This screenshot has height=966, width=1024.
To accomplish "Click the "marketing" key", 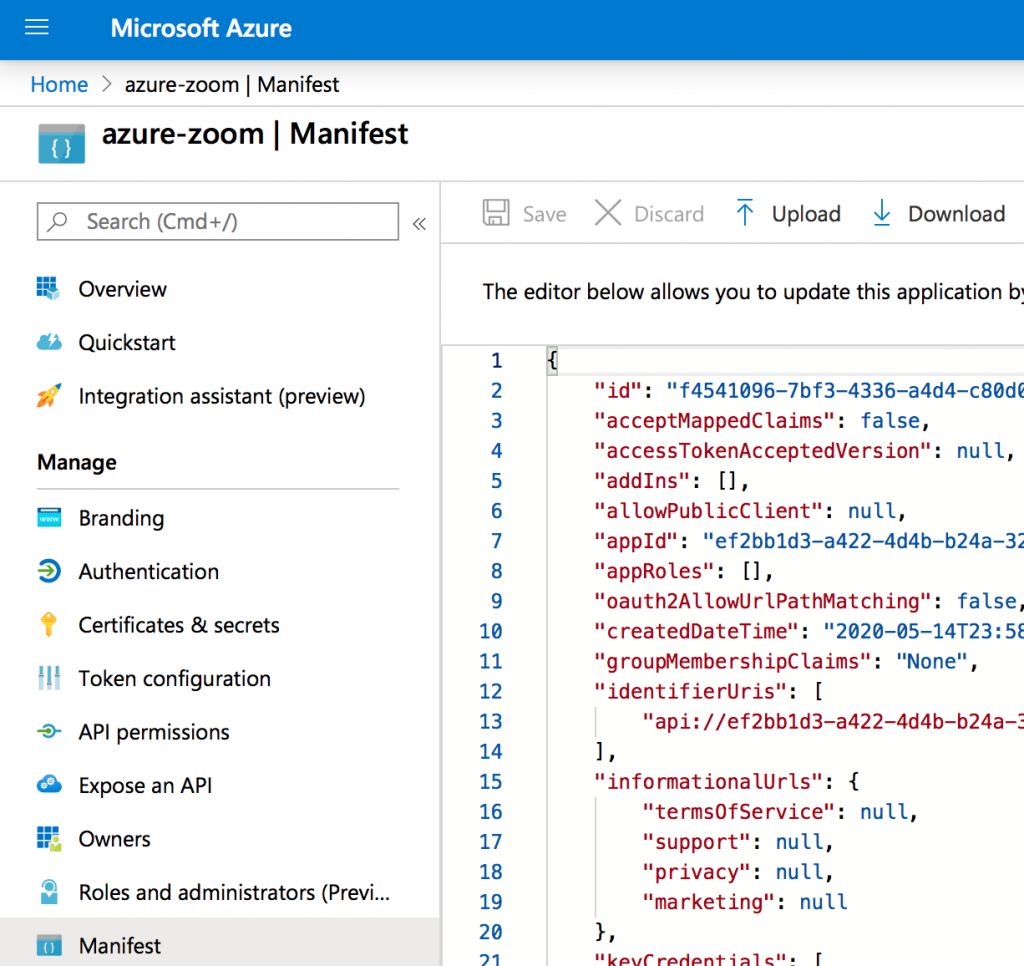I will pos(709,901).
